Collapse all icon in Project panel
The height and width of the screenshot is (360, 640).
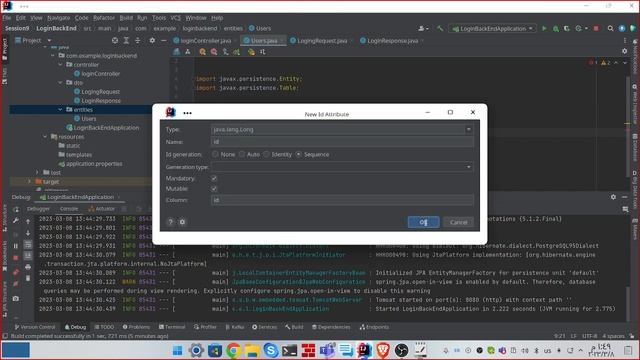point(138,40)
